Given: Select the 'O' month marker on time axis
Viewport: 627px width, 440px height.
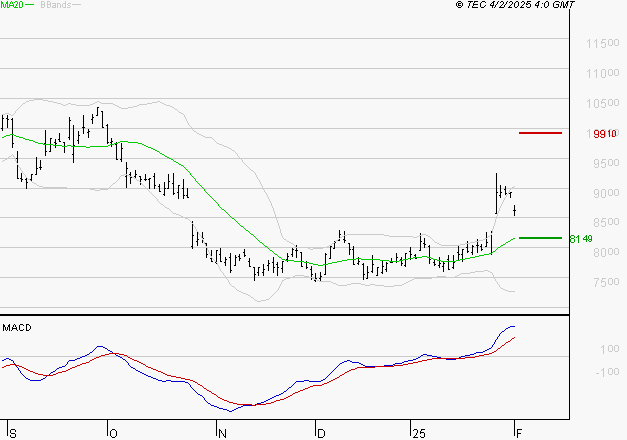Looking at the screenshot, I should coord(113,433).
